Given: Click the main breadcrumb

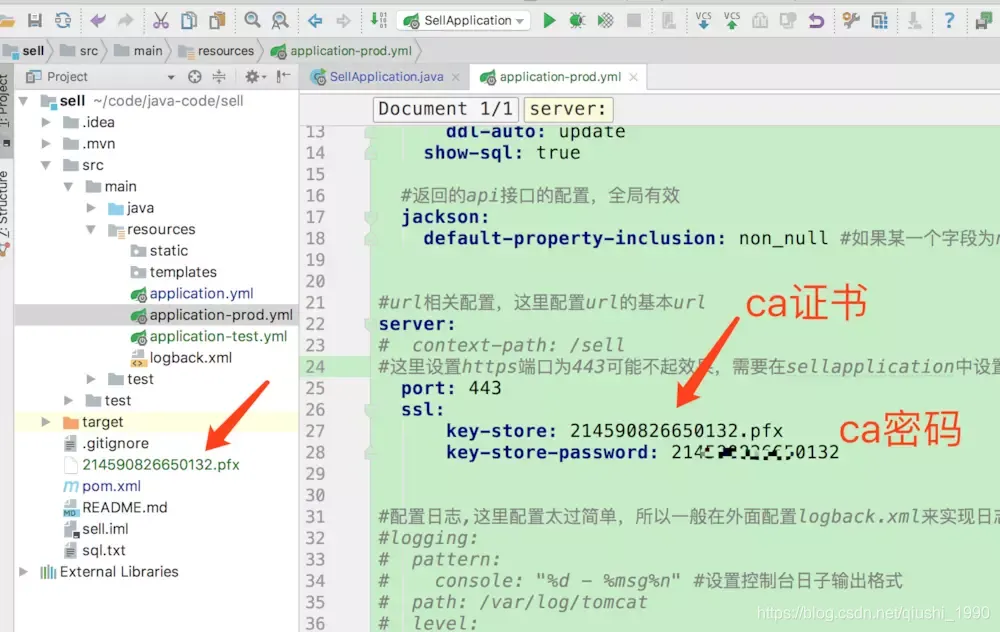Looking at the screenshot, I should [x=140, y=50].
